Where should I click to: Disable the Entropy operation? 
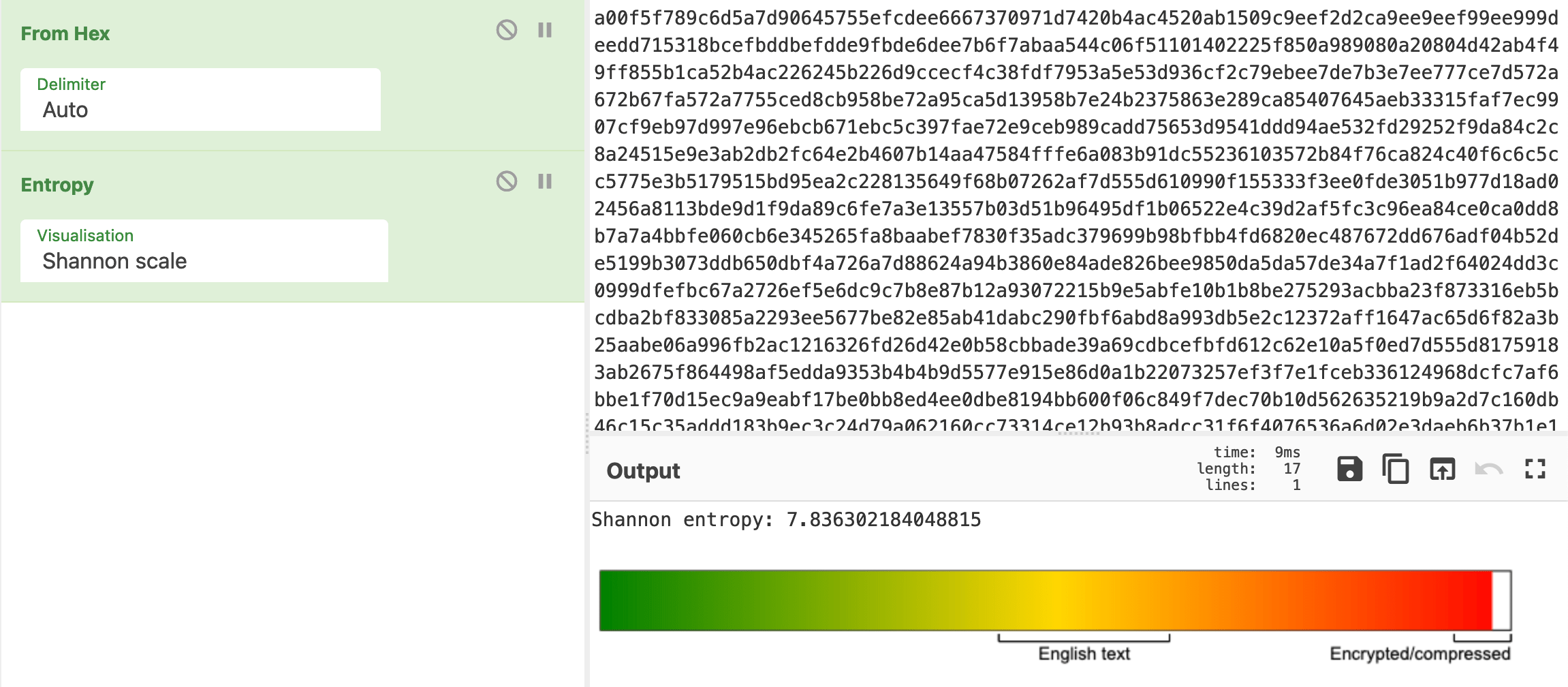[506, 181]
